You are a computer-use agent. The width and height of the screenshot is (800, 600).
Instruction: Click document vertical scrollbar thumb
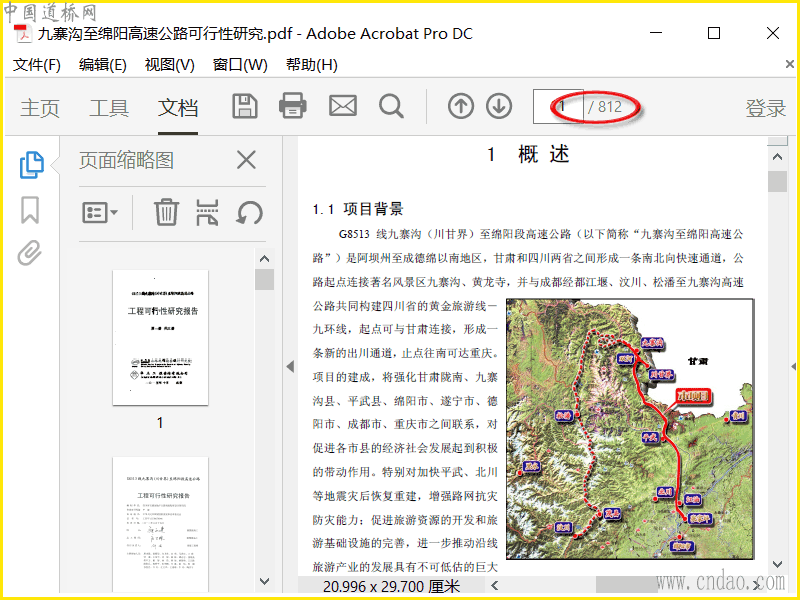(x=777, y=182)
